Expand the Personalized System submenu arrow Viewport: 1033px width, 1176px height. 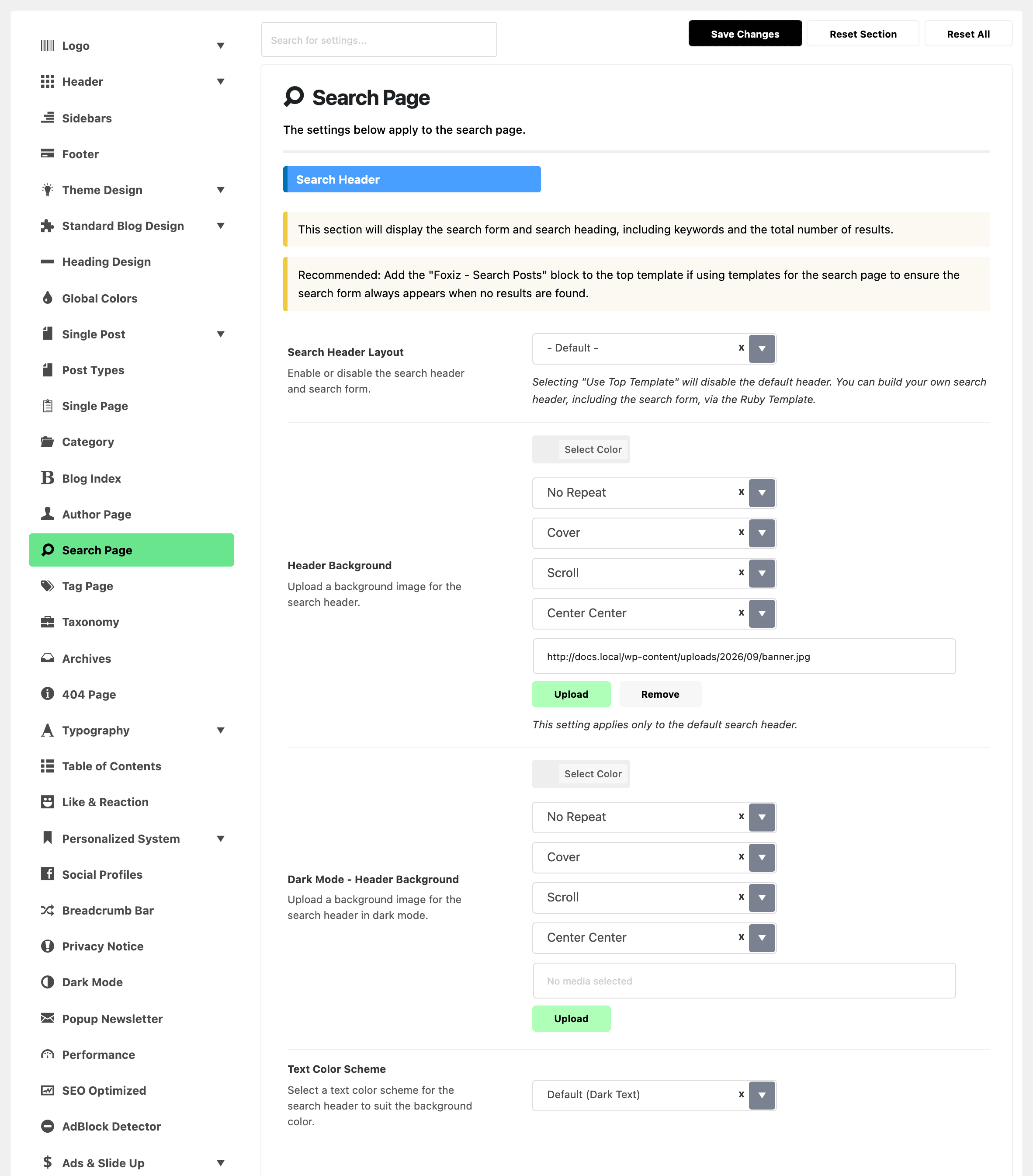point(220,838)
